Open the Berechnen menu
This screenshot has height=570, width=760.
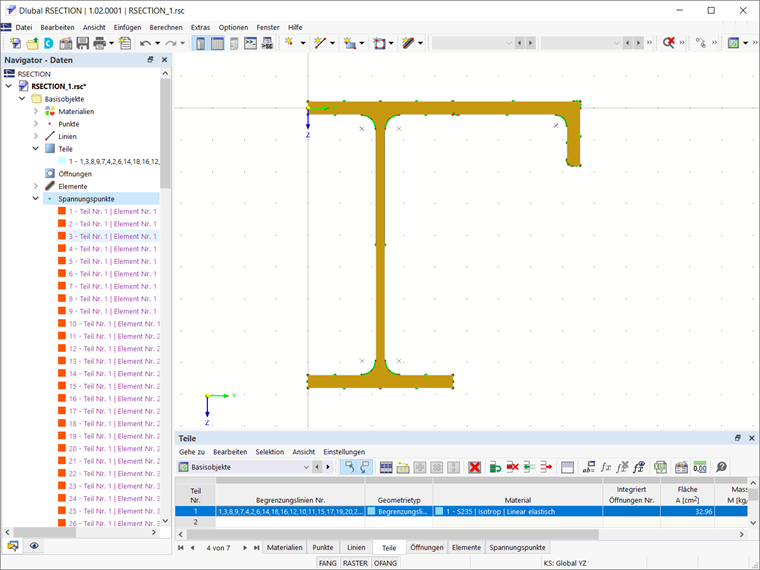165,27
